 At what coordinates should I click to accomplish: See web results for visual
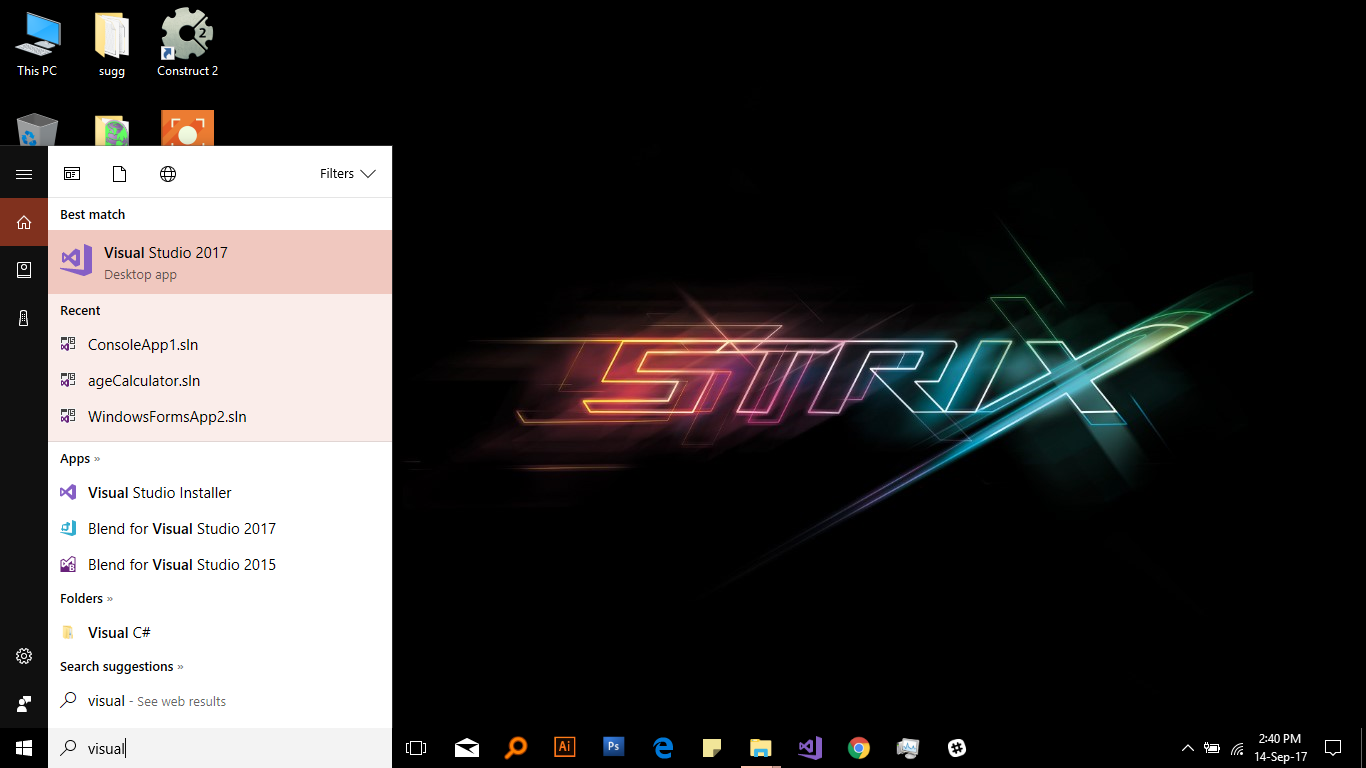coord(220,701)
